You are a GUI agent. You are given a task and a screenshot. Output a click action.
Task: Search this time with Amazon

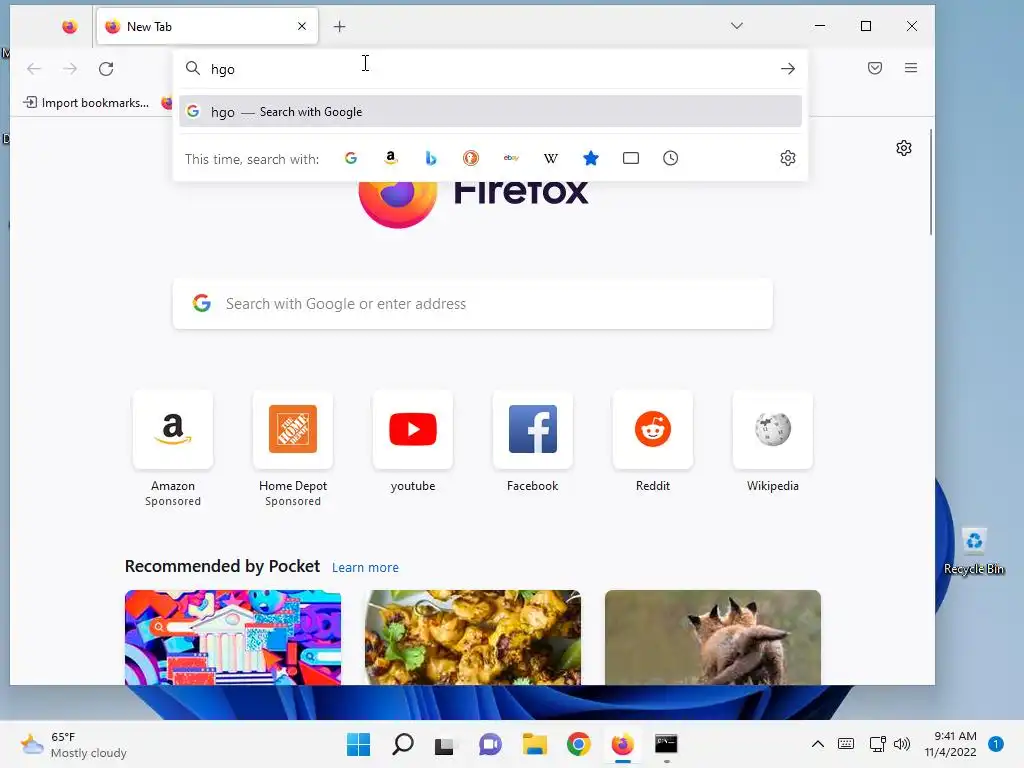(x=391, y=158)
